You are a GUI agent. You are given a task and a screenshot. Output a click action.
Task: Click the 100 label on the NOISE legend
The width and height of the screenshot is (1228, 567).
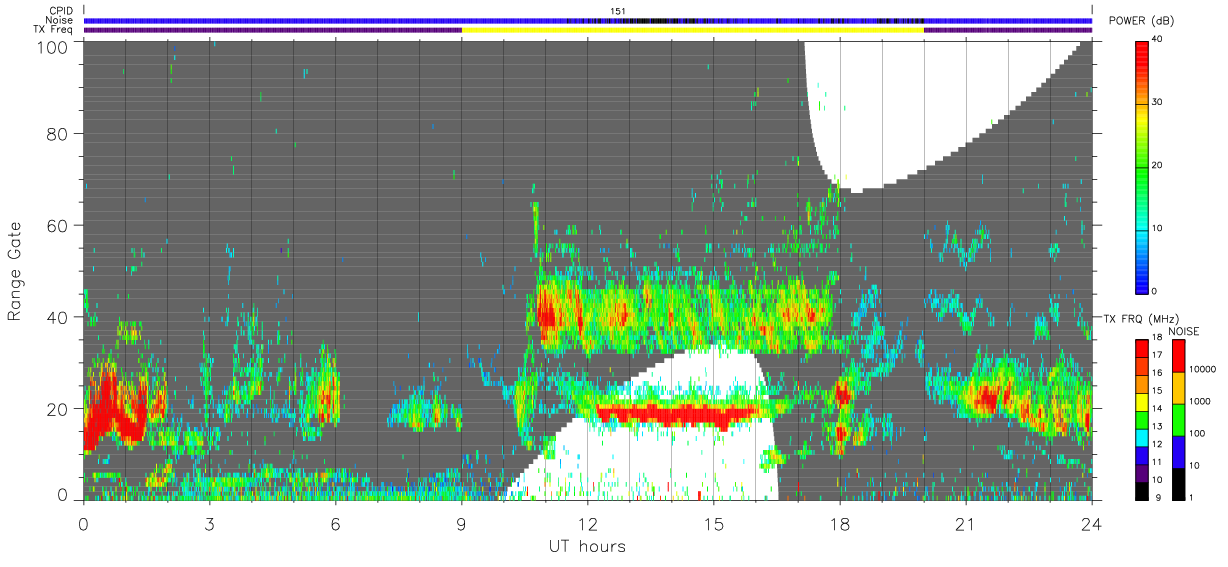pos(1195,433)
